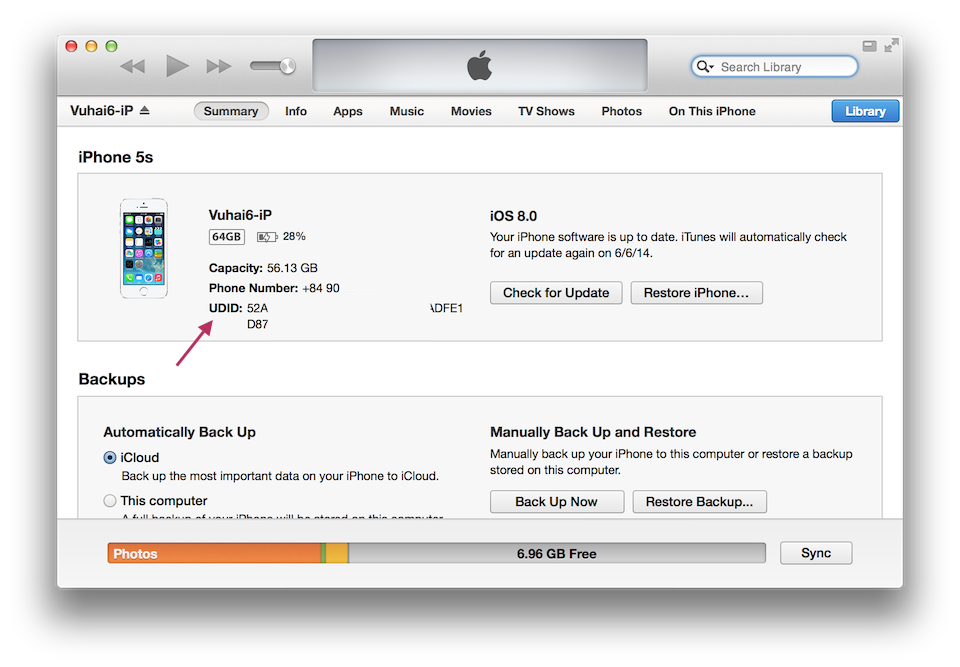960x667 pixels.
Task: Click the blue Library button
Action: (x=865, y=111)
